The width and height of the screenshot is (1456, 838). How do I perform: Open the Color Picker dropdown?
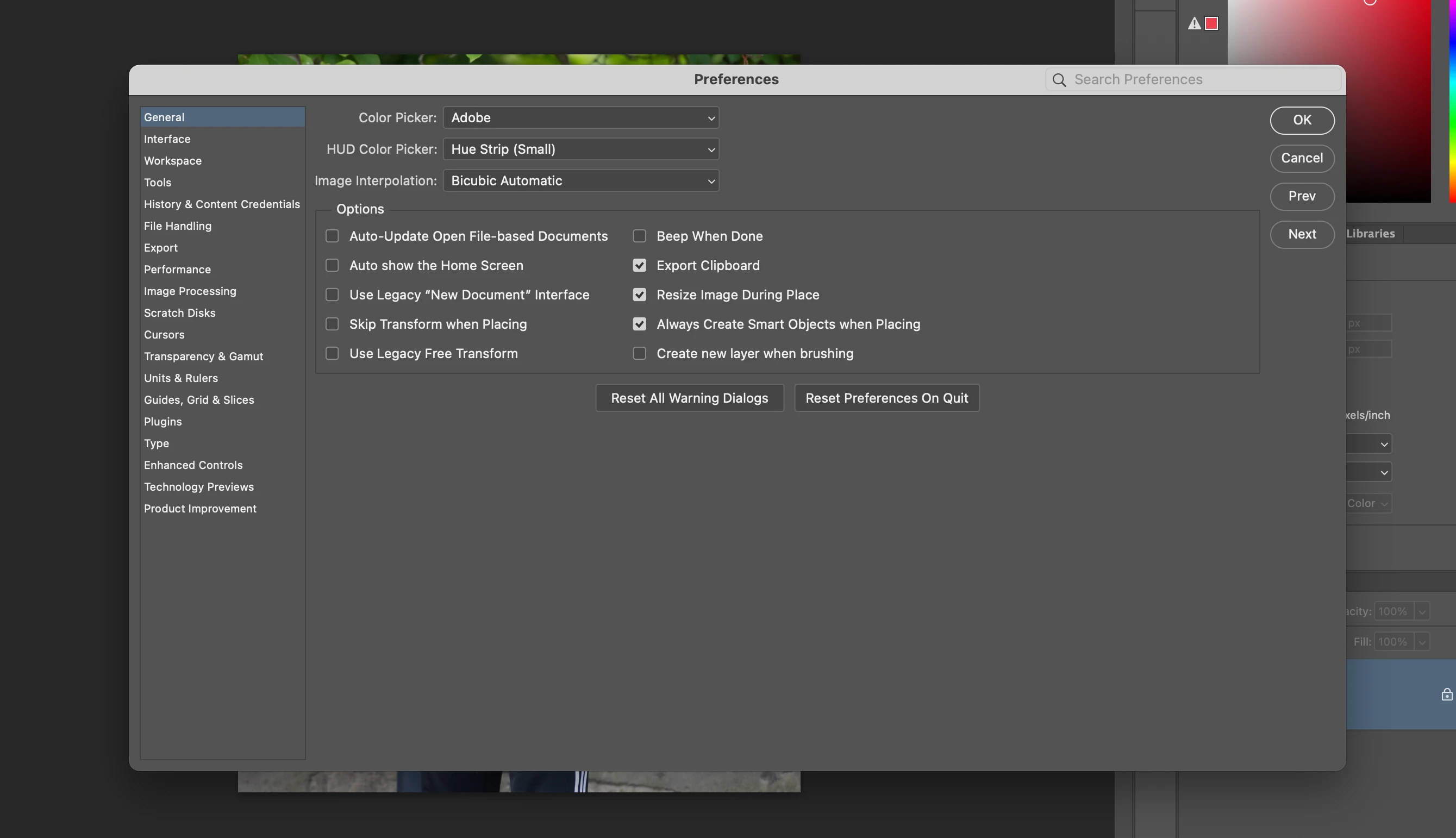pyautogui.click(x=580, y=118)
